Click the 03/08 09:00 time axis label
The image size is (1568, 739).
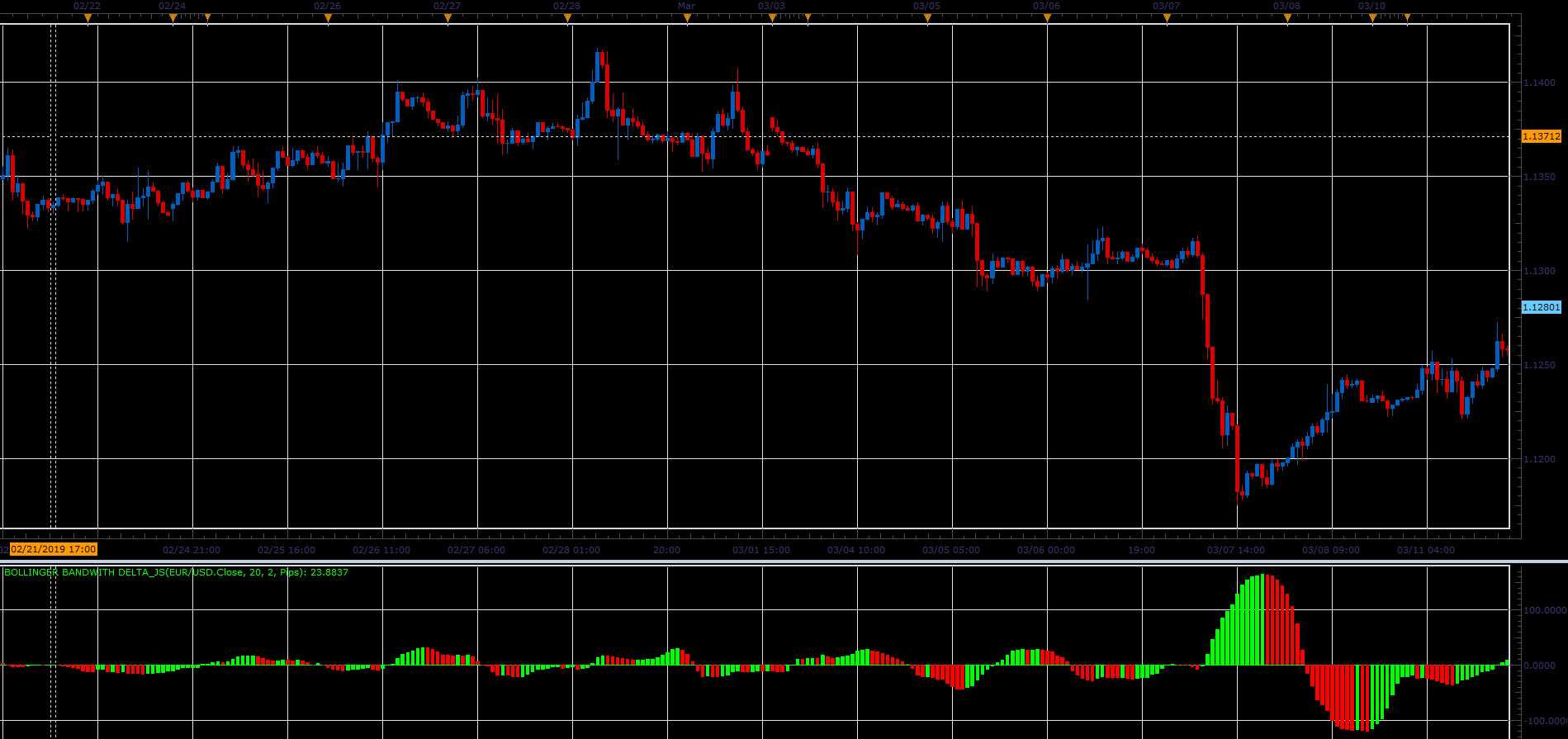pyautogui.click(x=1331, y=550)
